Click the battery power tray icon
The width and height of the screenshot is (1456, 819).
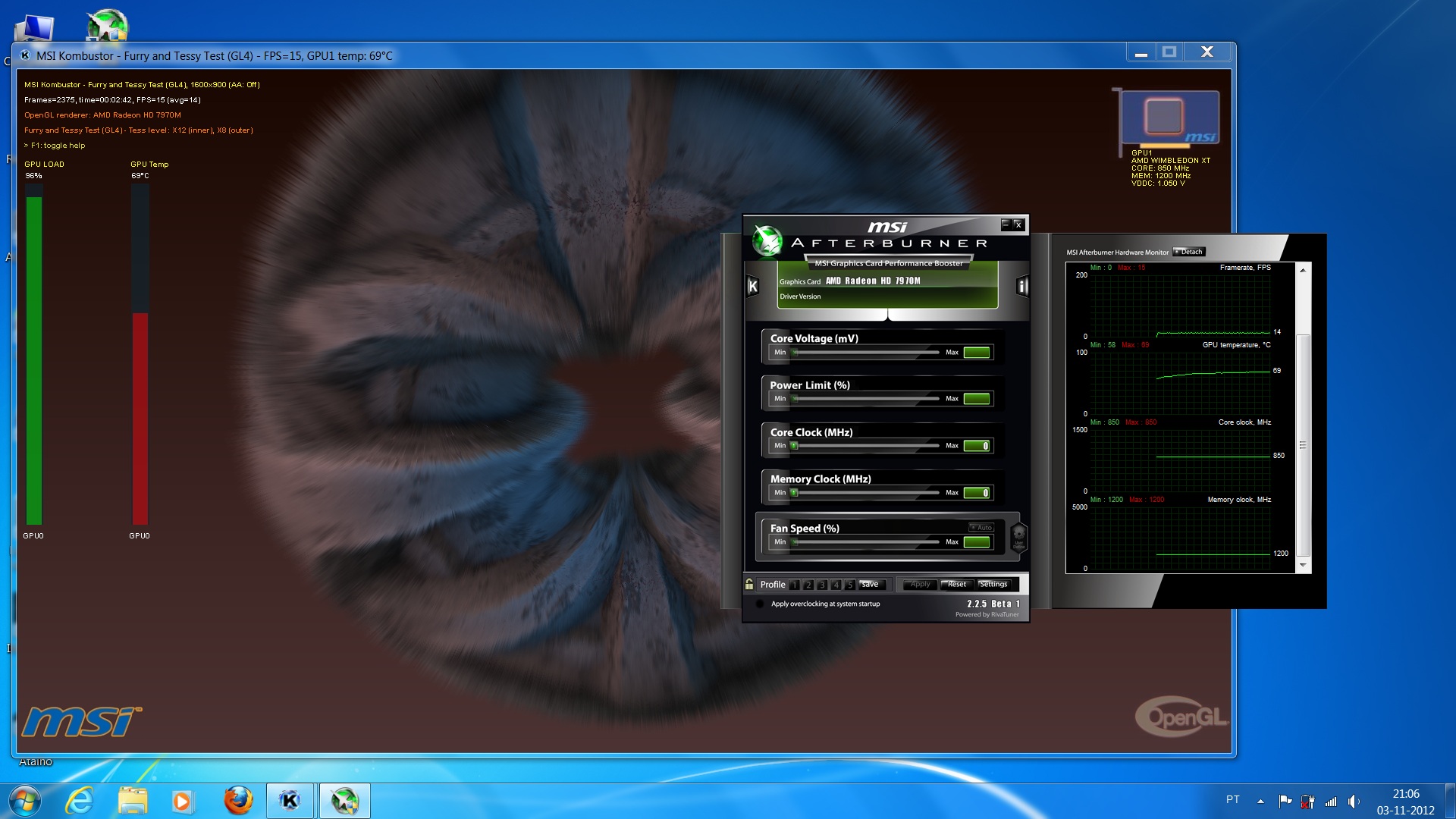[1307, 801]
